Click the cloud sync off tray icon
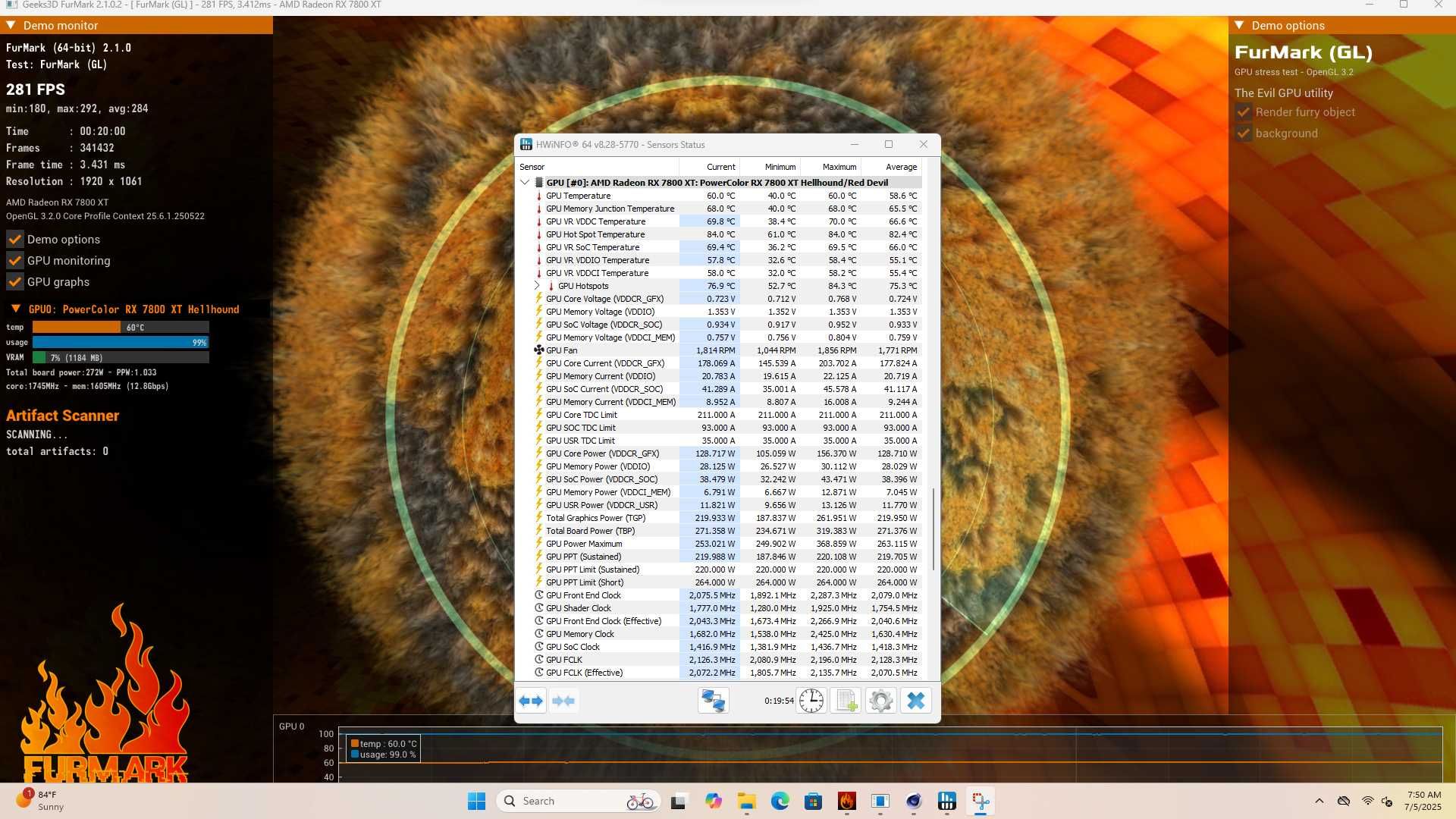 coord(1344,801)
